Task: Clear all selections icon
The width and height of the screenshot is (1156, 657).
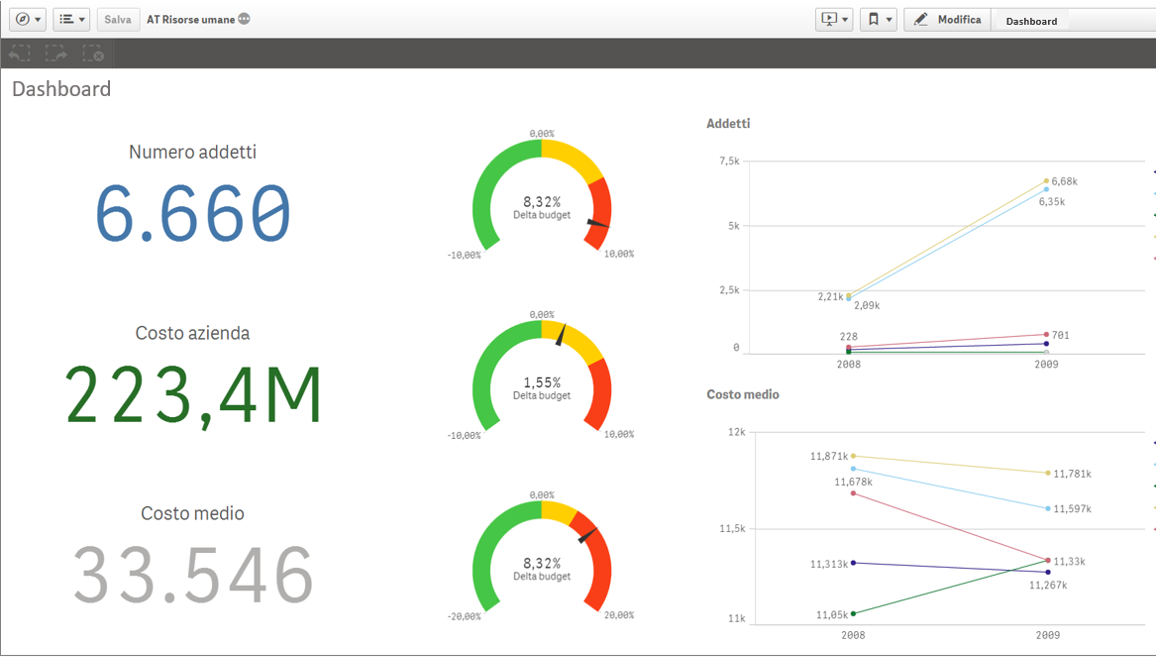Action: pyautogui.click(x=93, y=54)
